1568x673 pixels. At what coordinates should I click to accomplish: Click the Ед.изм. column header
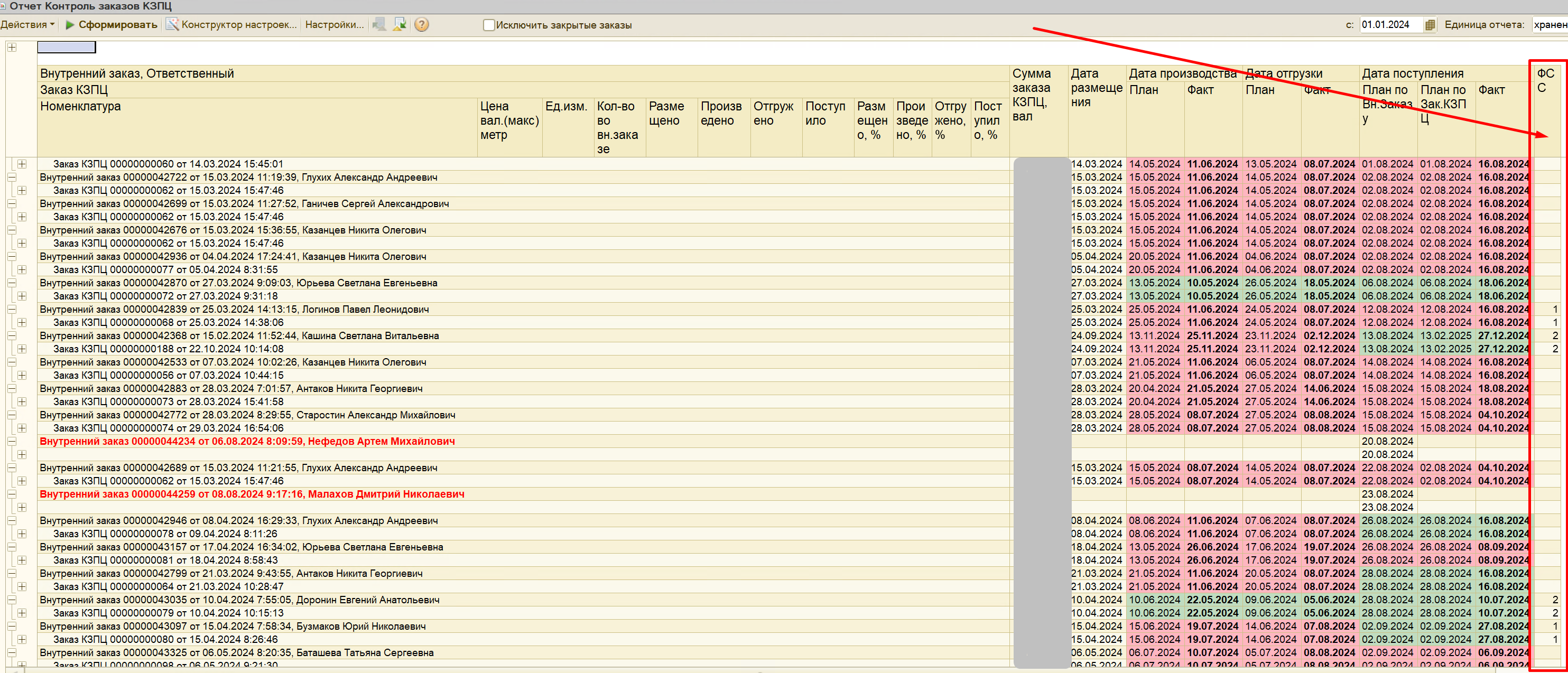568,127
